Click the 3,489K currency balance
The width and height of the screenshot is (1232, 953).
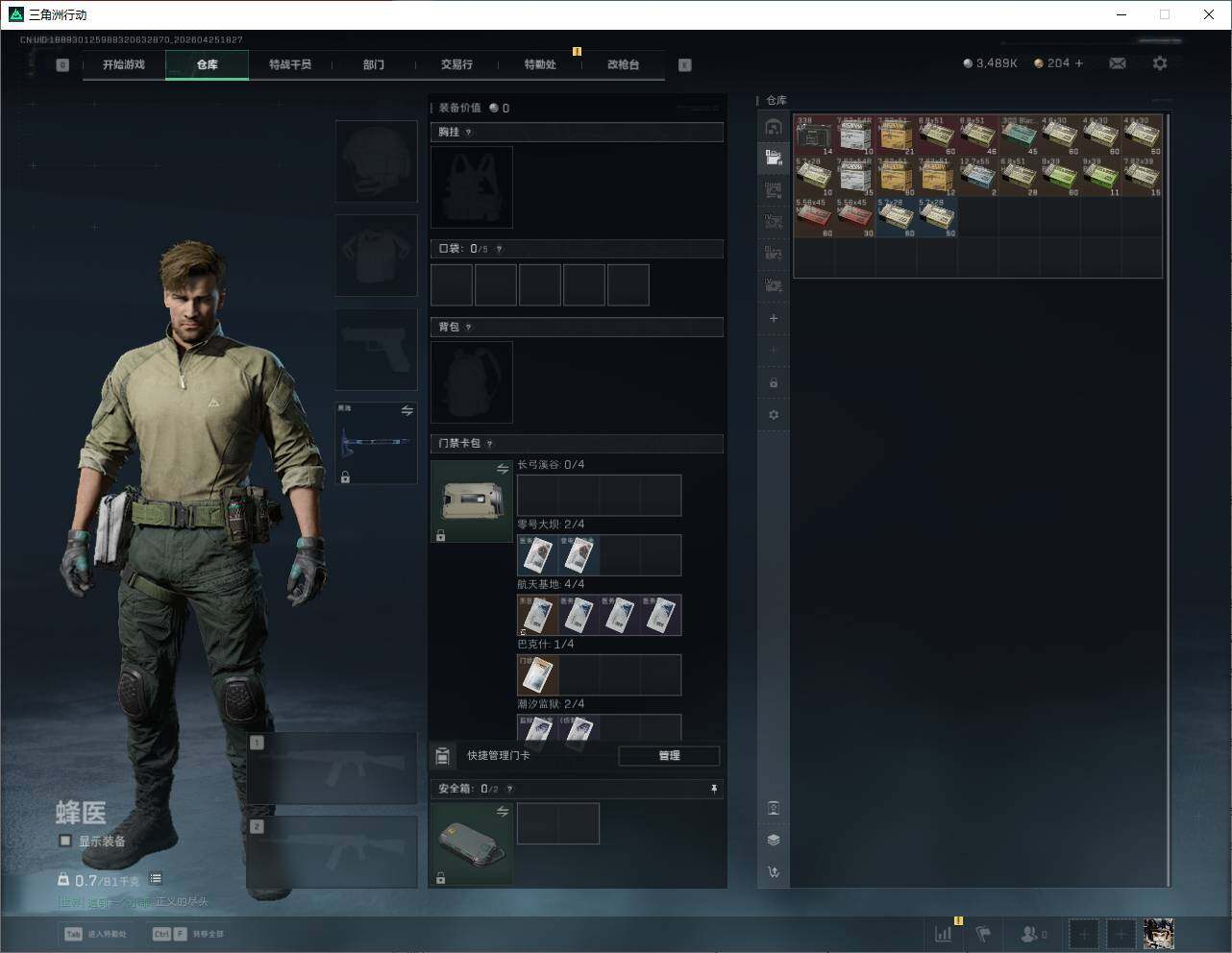991,63
